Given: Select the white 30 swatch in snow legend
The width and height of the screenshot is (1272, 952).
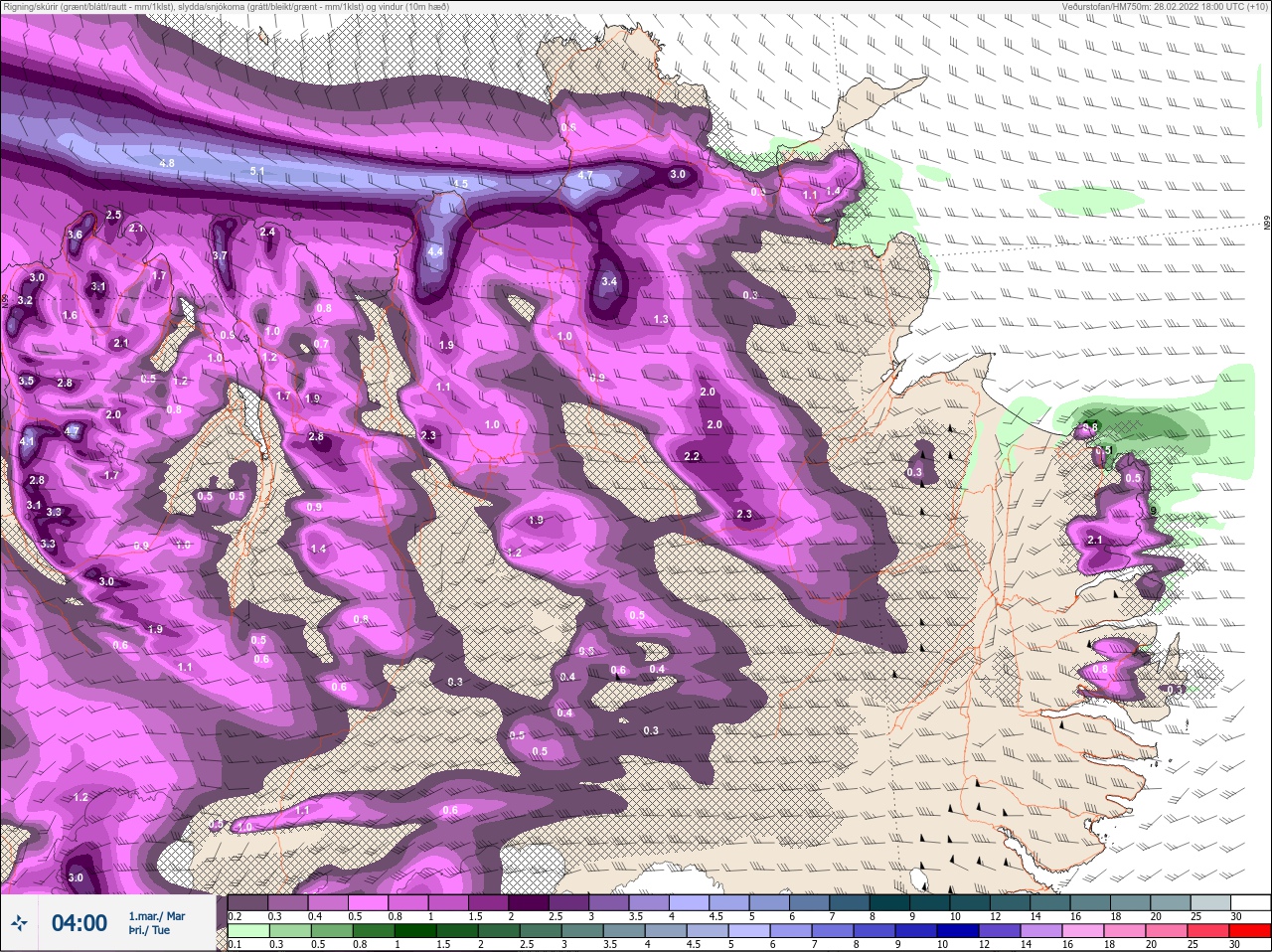Looking at the screenshot, I should [1253, 903].
